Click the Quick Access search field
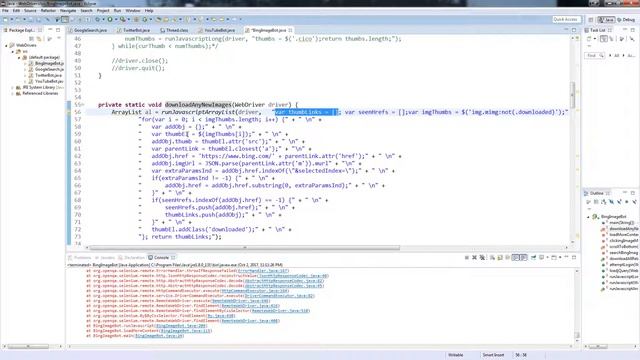 (567, 19)
